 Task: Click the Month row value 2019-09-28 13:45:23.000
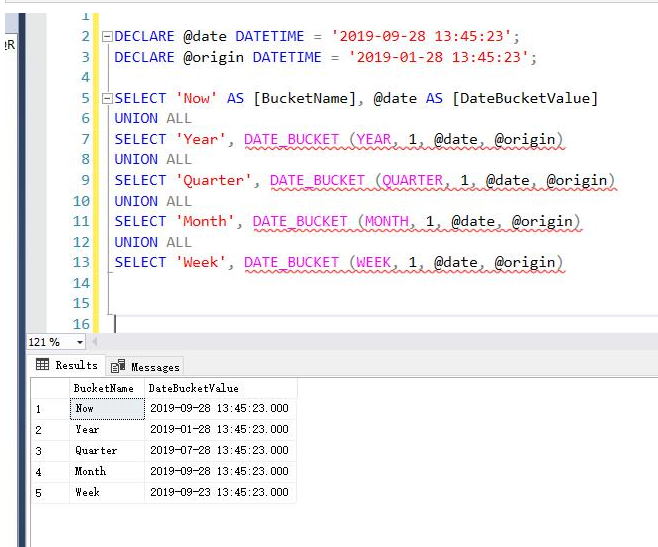point(219,471)
